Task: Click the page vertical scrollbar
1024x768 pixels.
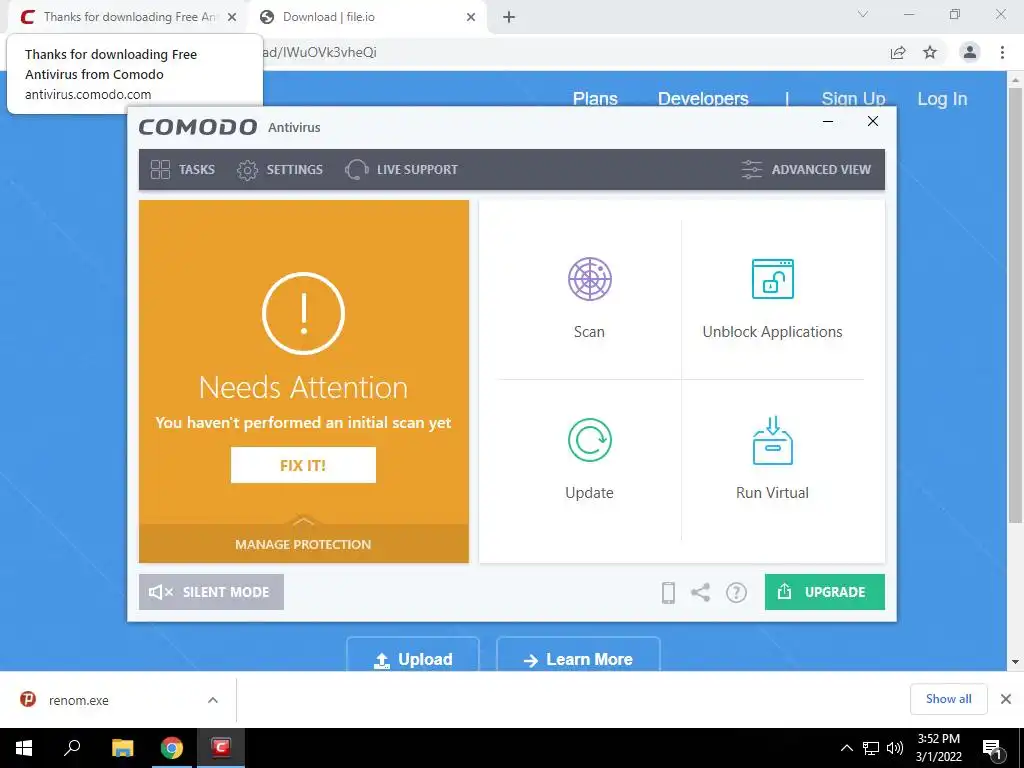Action: (x=1015, y=304)
